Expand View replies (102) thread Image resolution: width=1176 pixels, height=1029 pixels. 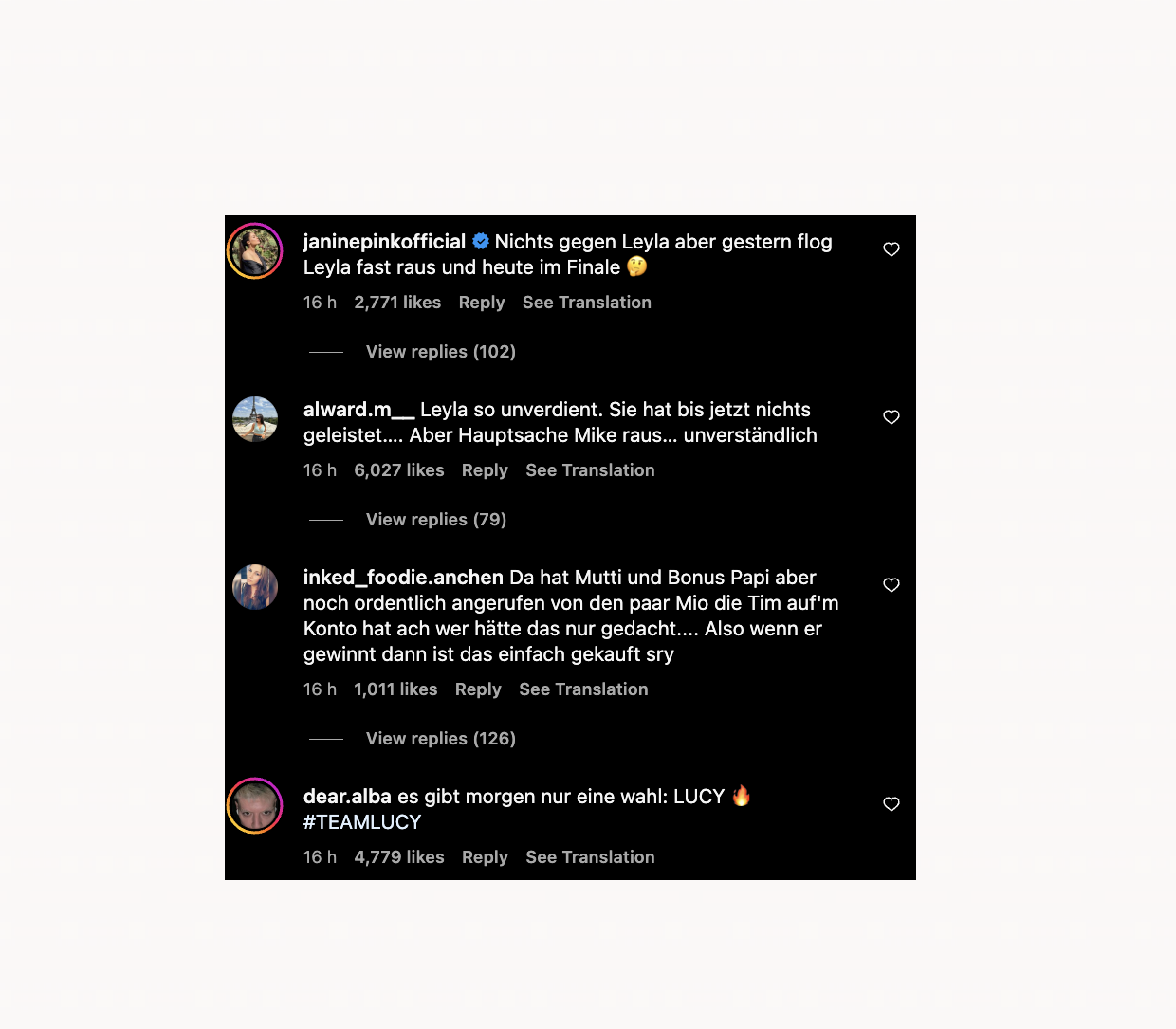440,352
